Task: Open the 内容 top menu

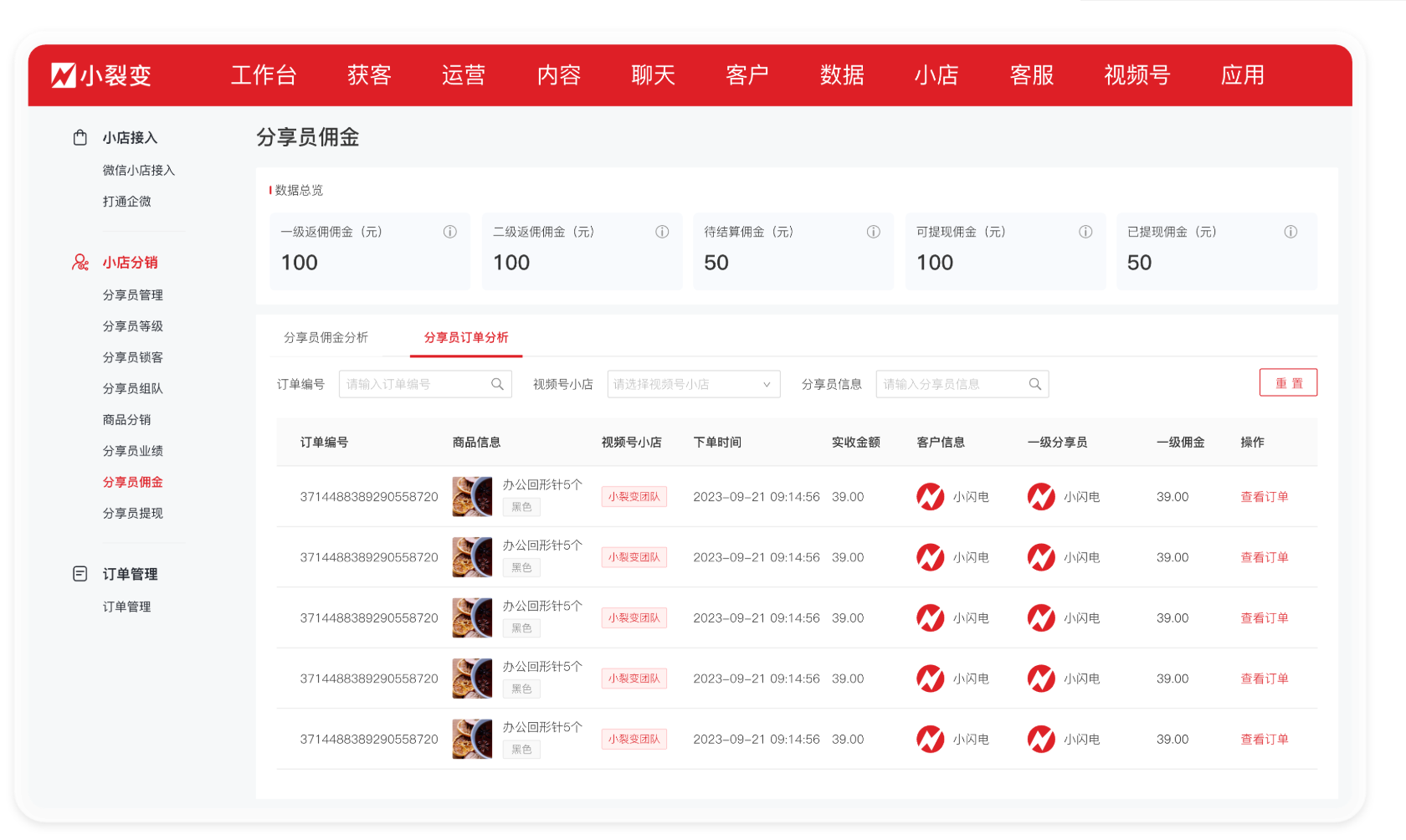Action: [x=559, y=75]
